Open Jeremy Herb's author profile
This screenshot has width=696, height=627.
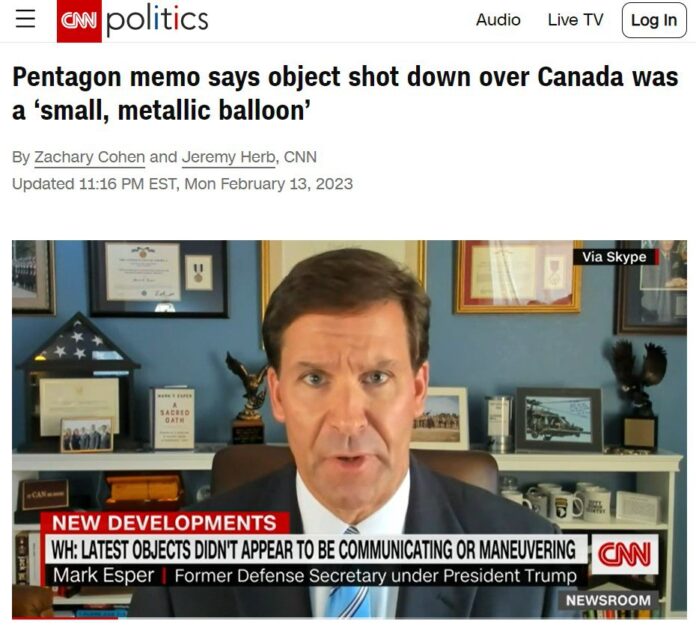pos(229,157)
